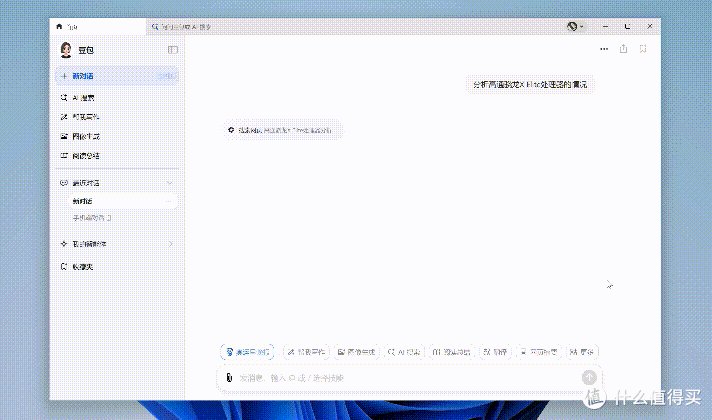Click the paperclip attachment icon
This screenshot has width=712, height=420.
[x=229, y=378]
